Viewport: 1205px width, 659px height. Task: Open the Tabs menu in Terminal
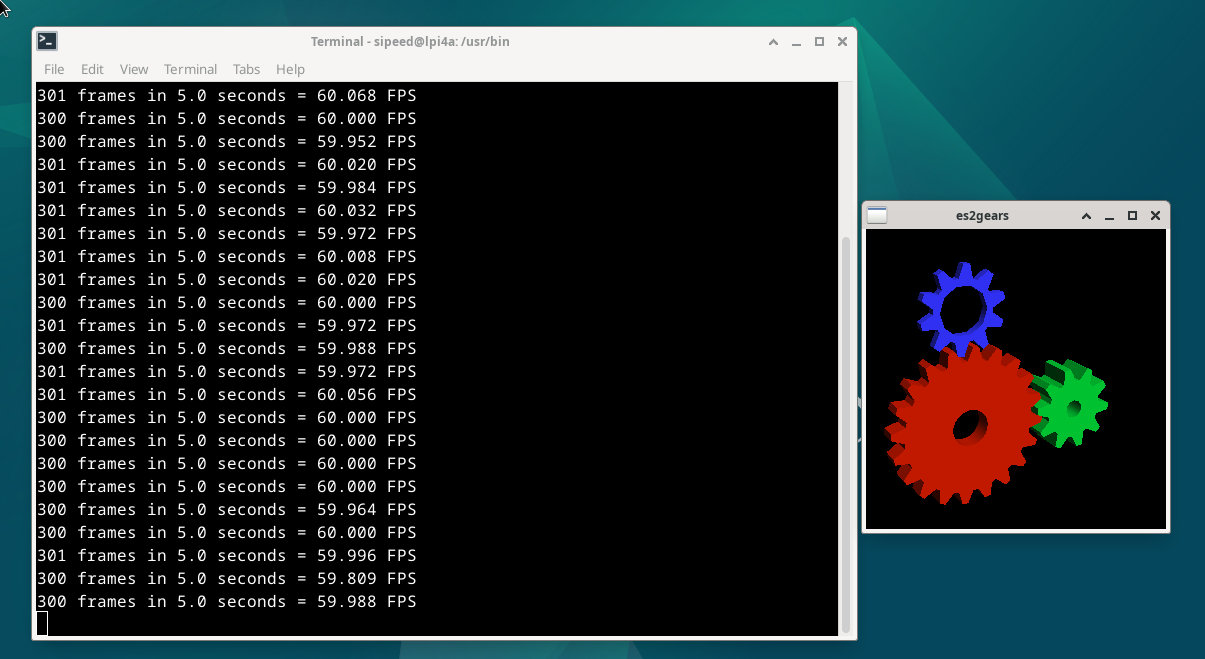click(246, 69)
